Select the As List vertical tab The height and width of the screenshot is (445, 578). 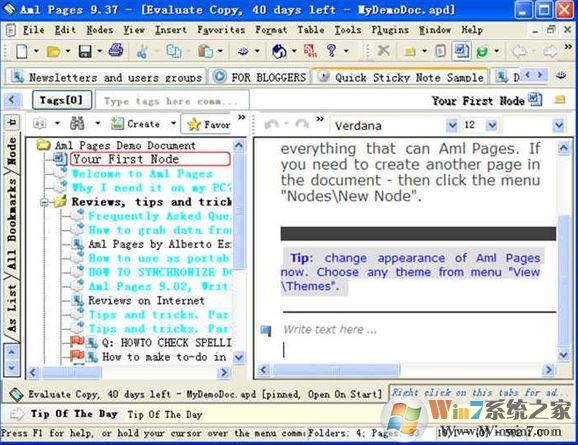(12, 309)
